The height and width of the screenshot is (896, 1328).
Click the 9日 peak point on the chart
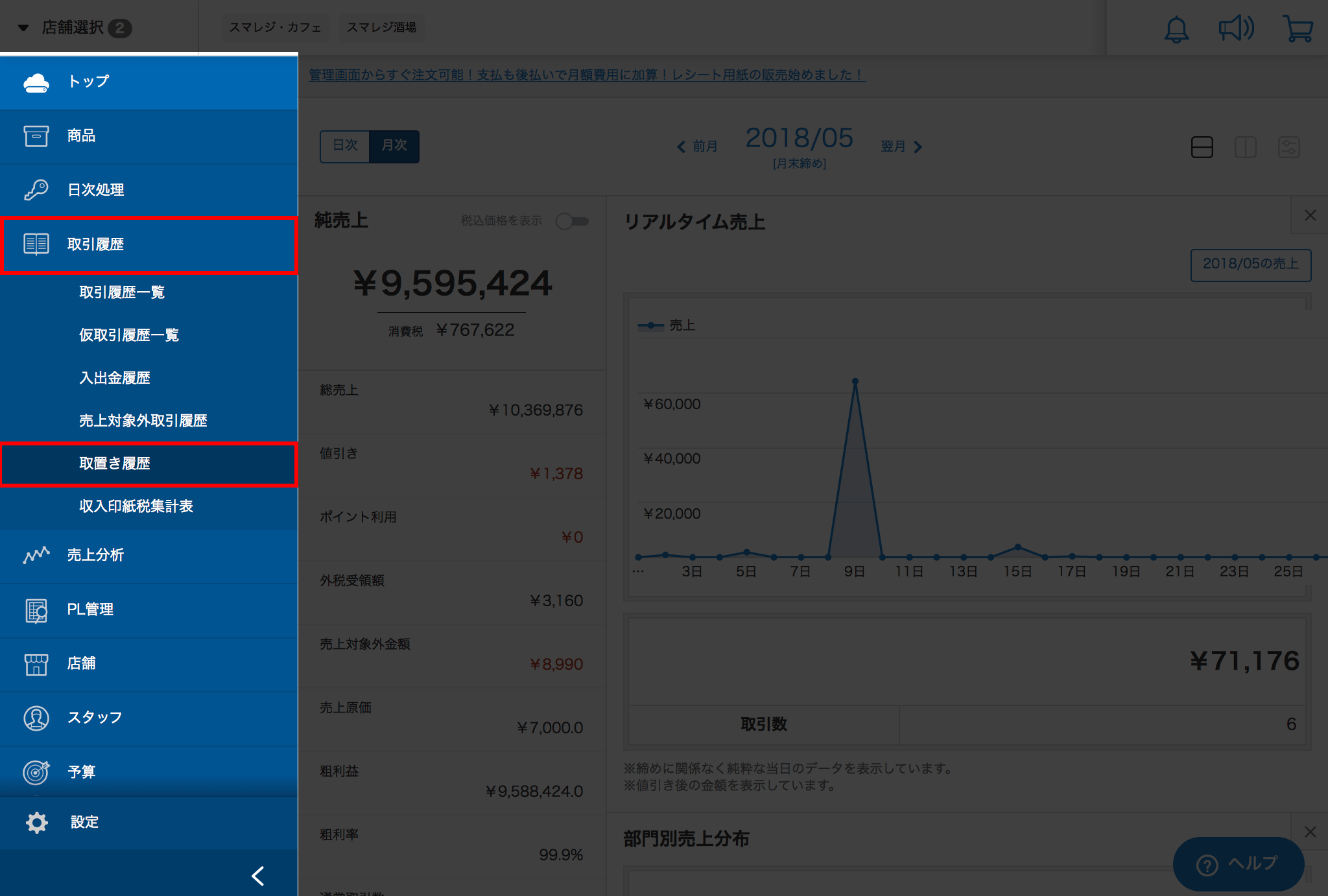[855, 381]
